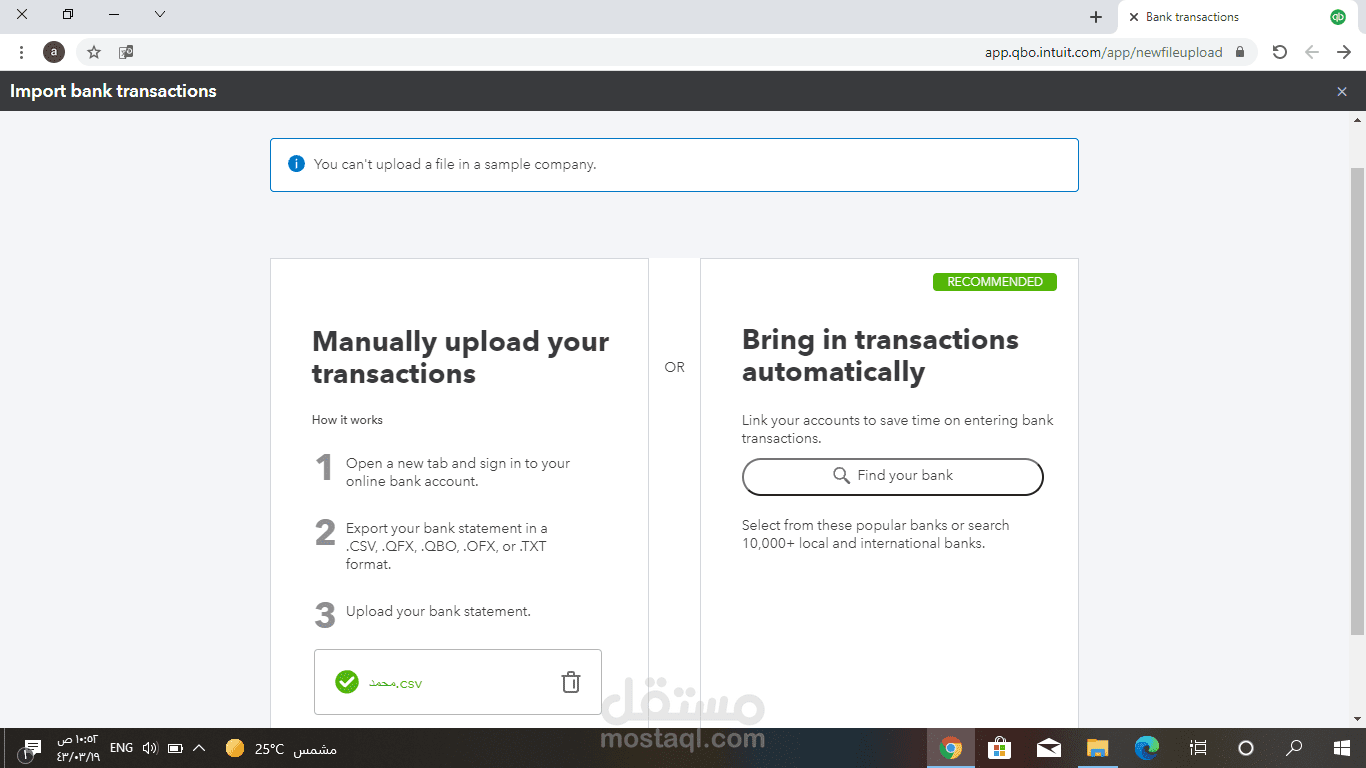The width and height of the screenshot is (1366, 768).
Task: Open Microsoft Store from the taskbar
Action: pos(999,747)
